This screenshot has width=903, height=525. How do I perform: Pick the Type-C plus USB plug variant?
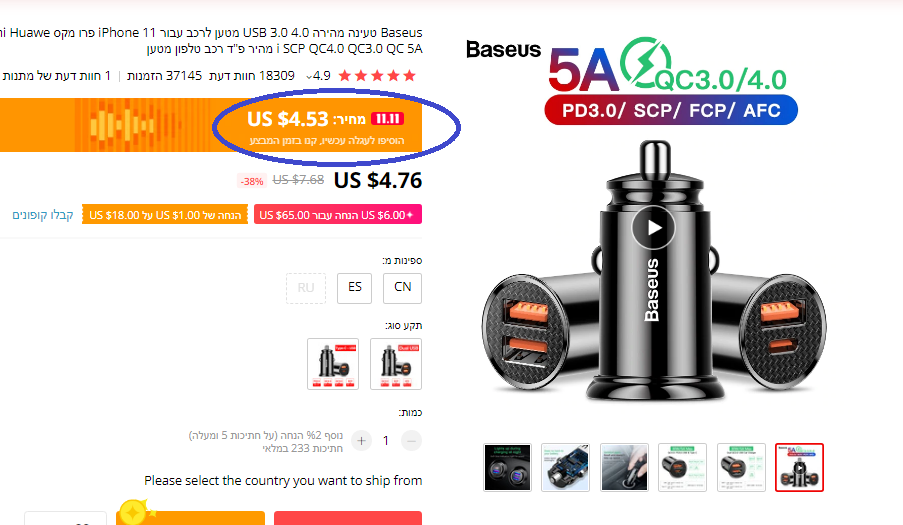pos(333,364)
